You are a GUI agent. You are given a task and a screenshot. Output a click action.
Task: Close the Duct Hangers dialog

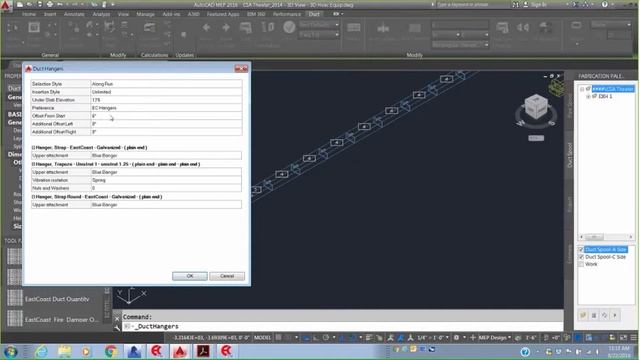[241, 69]
